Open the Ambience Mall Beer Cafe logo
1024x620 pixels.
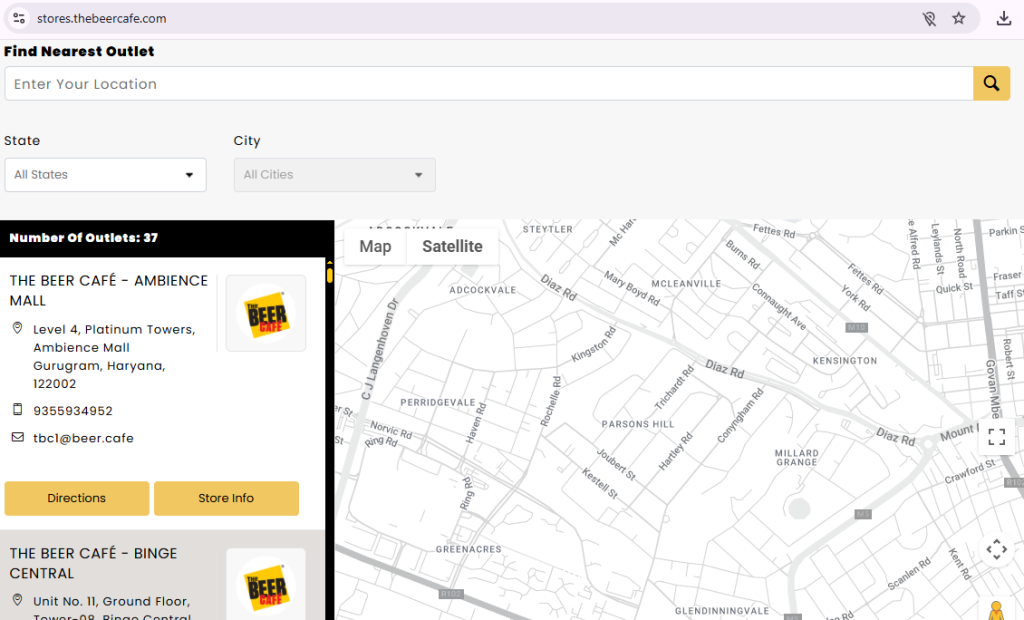coord(266,314)
